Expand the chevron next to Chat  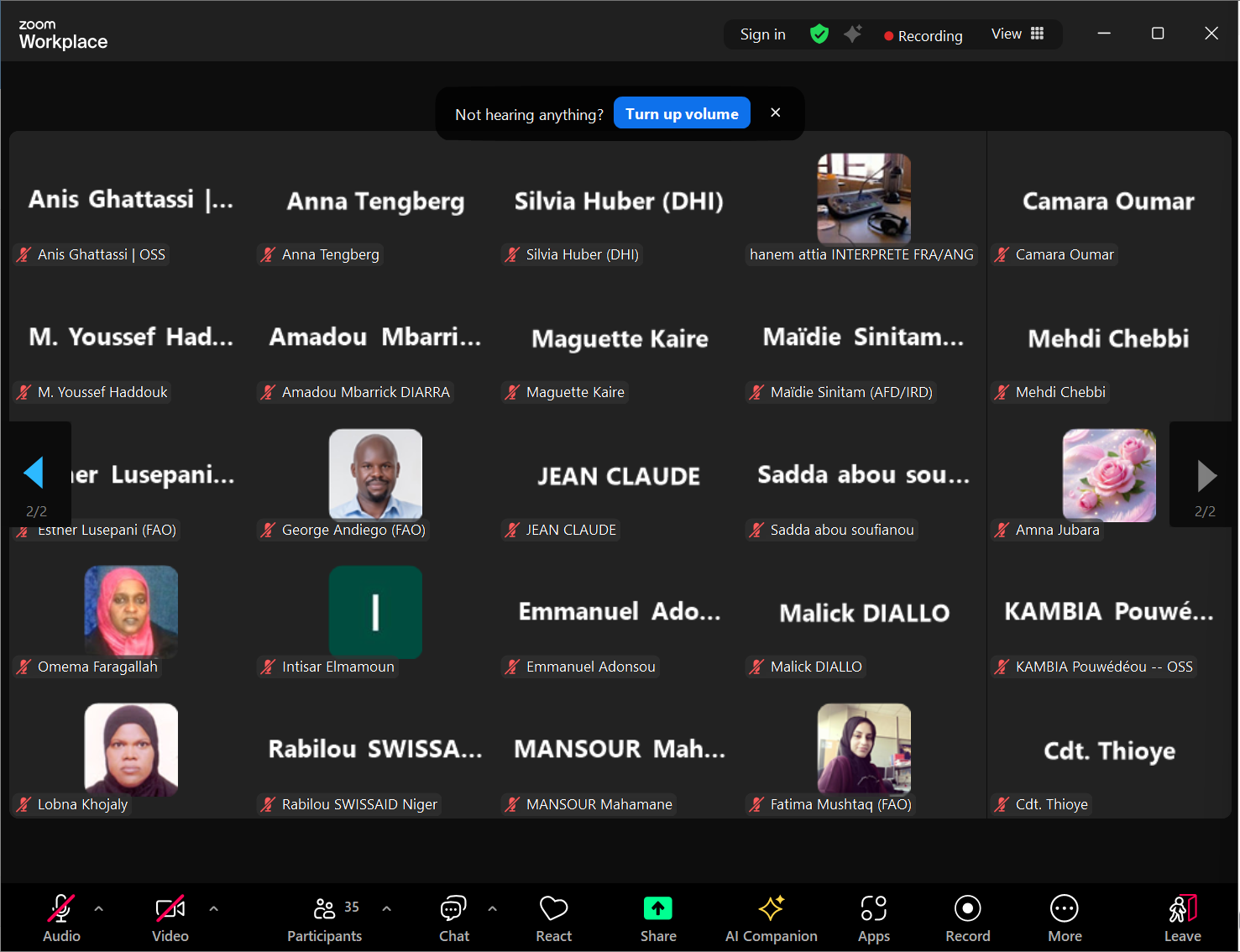493,908
